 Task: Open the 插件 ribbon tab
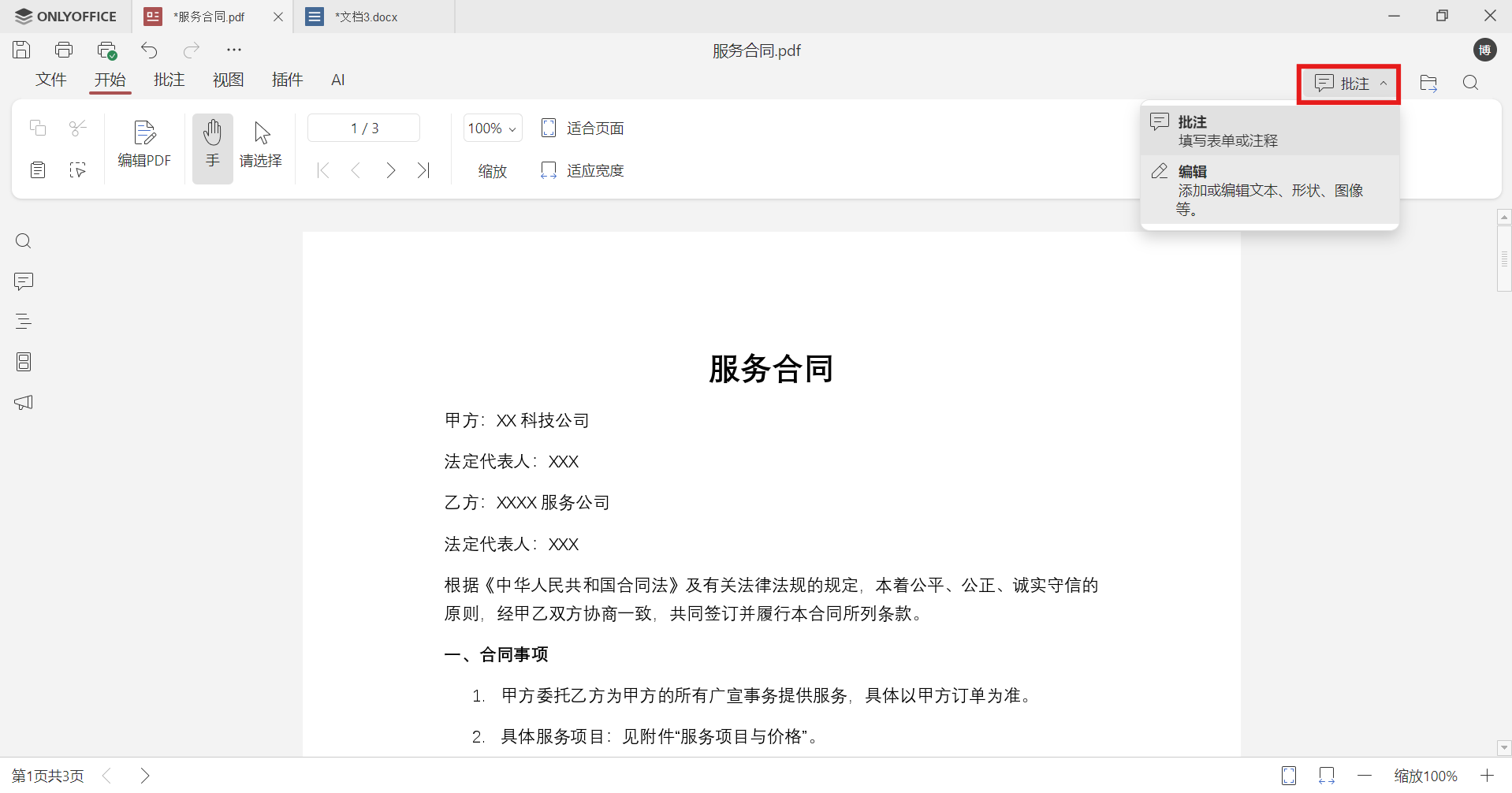coord(287,80)
